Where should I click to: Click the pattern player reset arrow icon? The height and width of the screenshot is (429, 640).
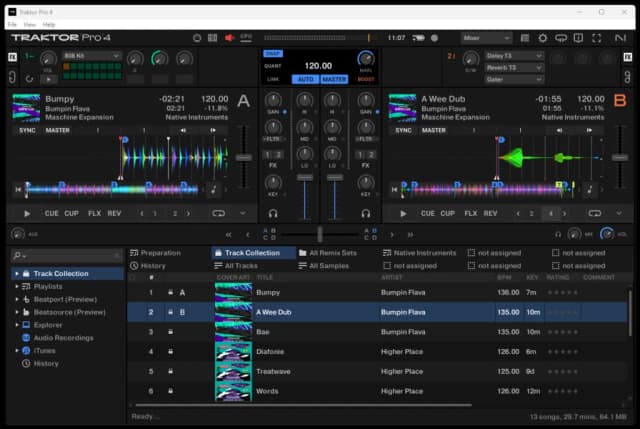pos(29,79)
